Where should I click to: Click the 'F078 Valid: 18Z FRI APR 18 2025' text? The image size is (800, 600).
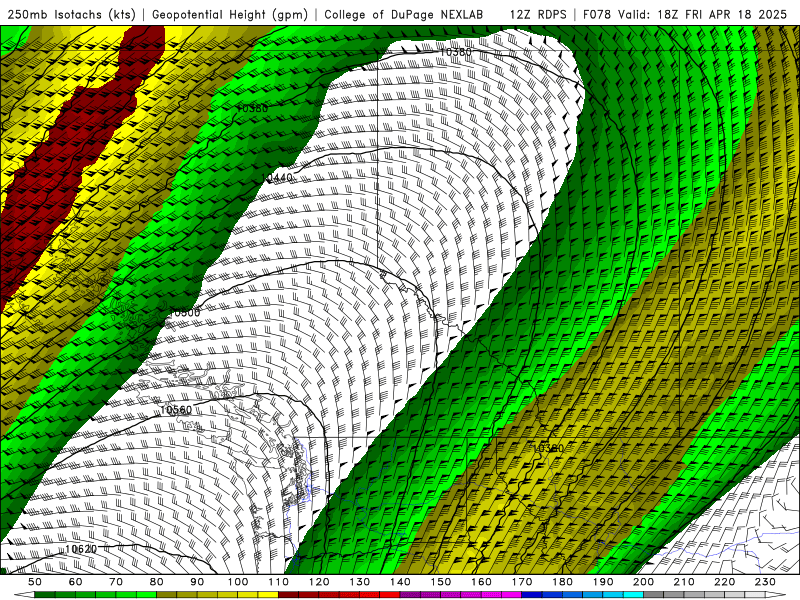click(x=685, y=15)
